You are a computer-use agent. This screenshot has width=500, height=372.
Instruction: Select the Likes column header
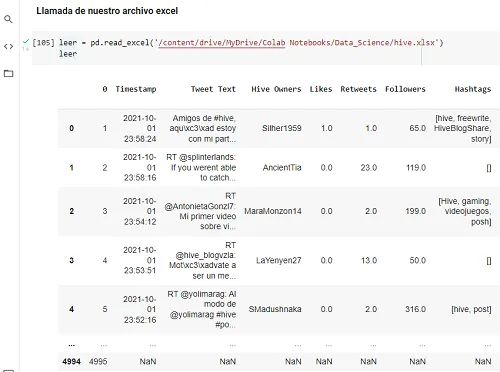(x=321, y=89)
